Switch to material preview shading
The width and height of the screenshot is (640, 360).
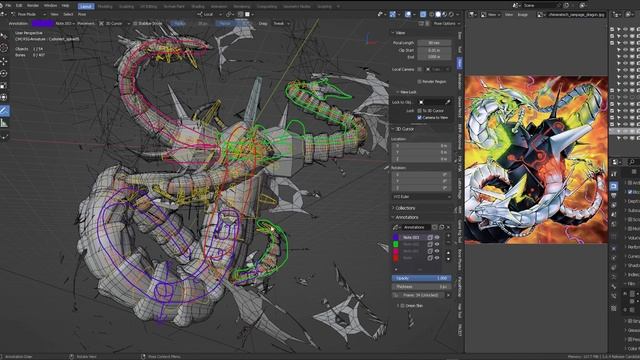pos(444,14)
